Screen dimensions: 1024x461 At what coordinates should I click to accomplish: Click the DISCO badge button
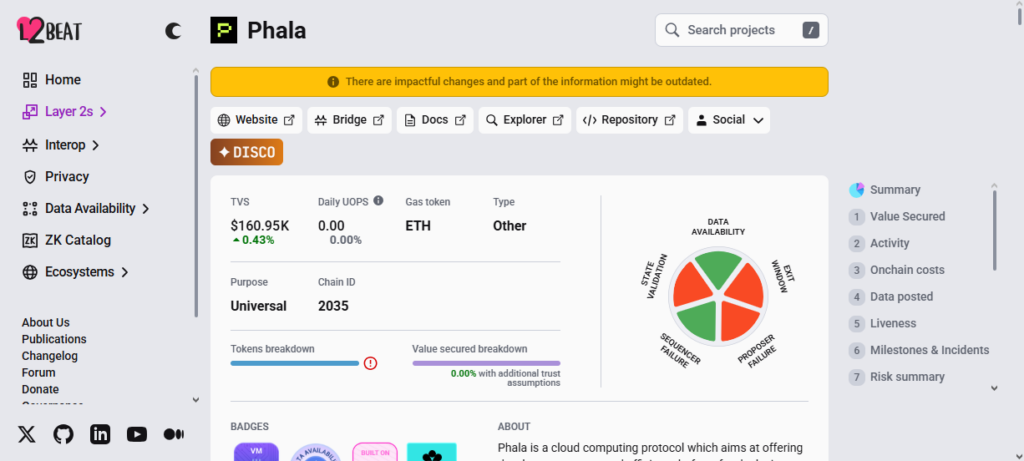click(x=247, y=152)
